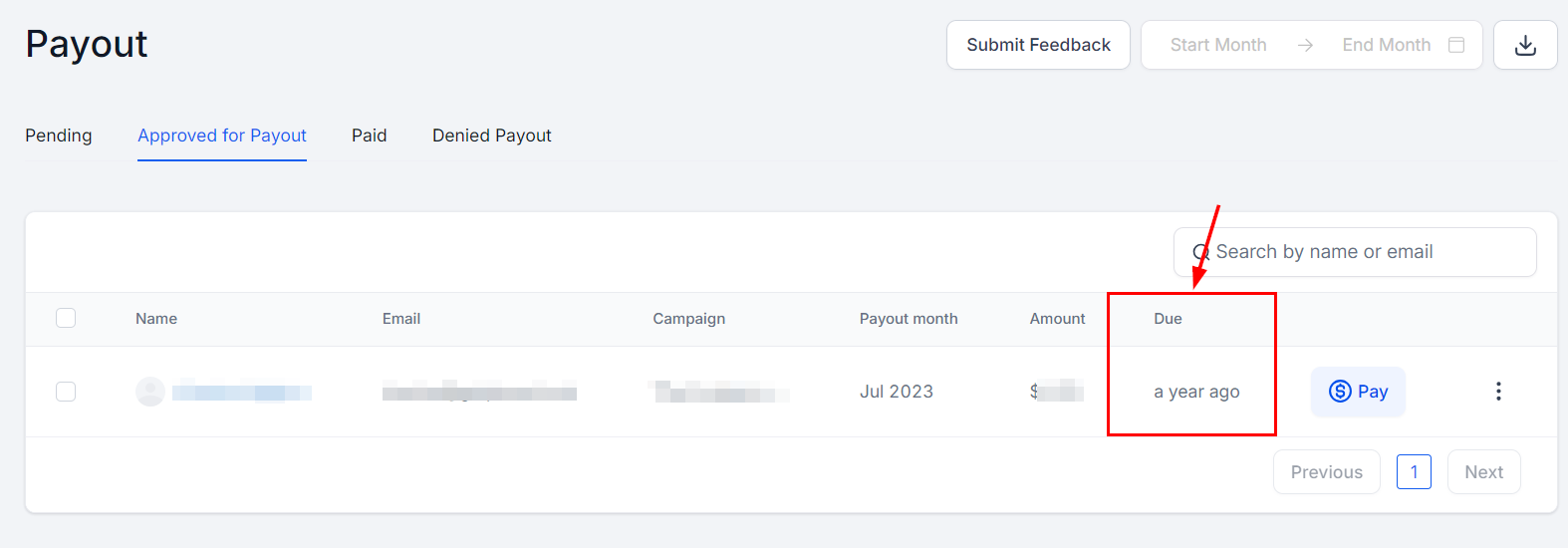This screenshot has width=1568, height=548.
Task: Go to the Next page
Action: tap(1483, 472)
